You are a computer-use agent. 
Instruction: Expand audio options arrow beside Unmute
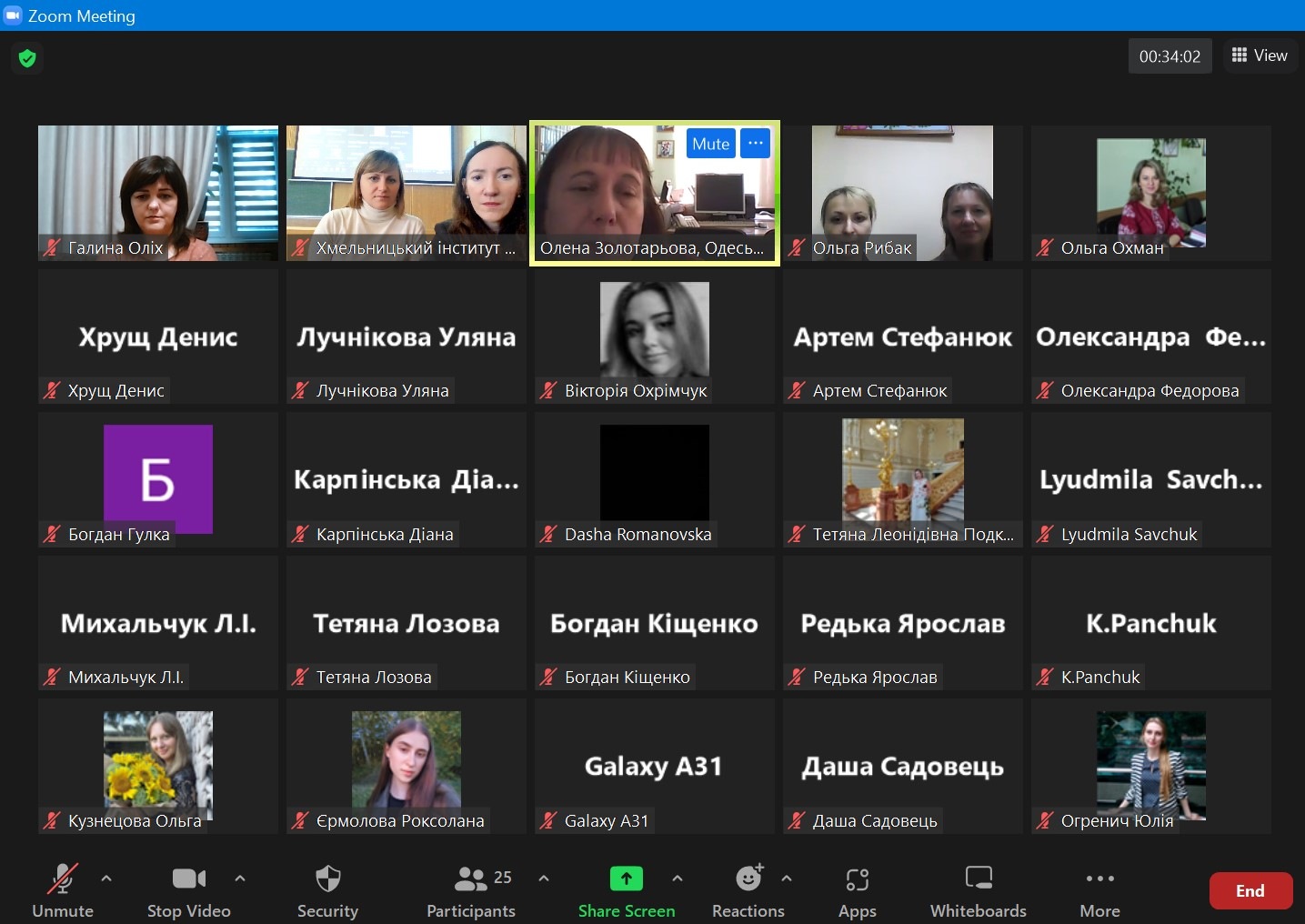point(106,879)
